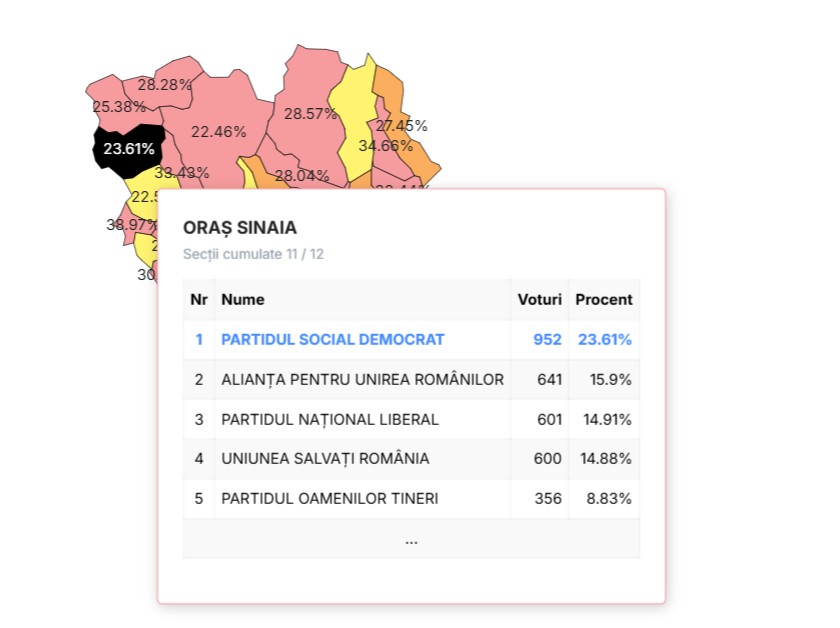Select the region labeled 28.04%
Screen dimensions: 840x628
click(x=301, y=175)
